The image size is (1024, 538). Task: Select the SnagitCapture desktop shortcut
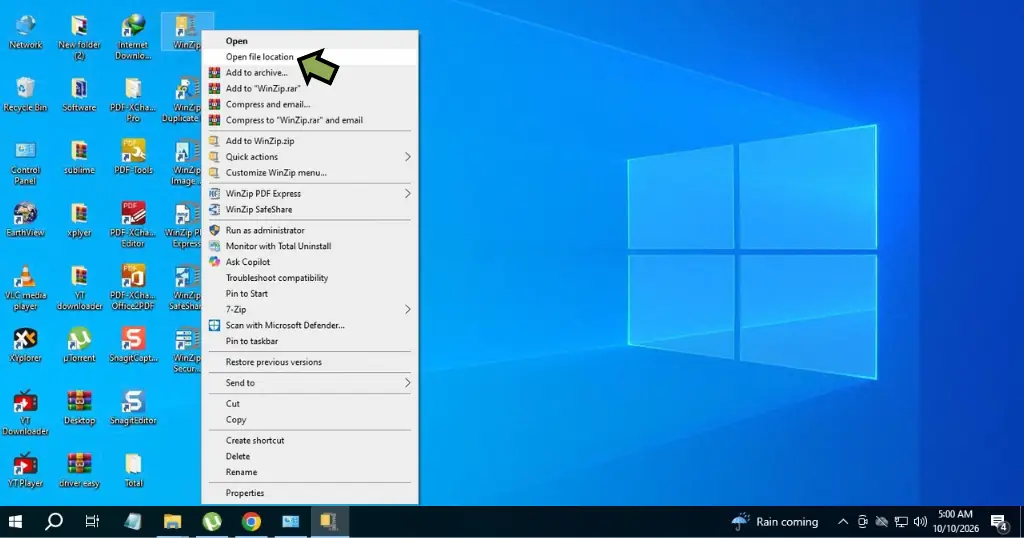pyautogui.click(x=133, y=345)
